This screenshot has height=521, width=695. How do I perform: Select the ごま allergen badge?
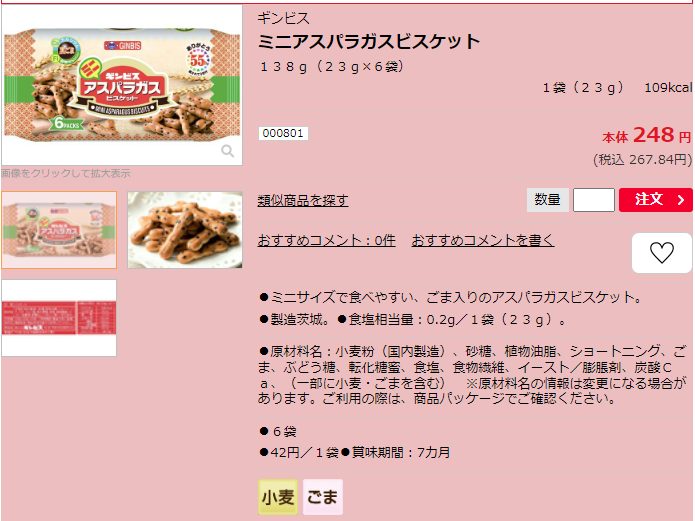(x=323, y=497)
